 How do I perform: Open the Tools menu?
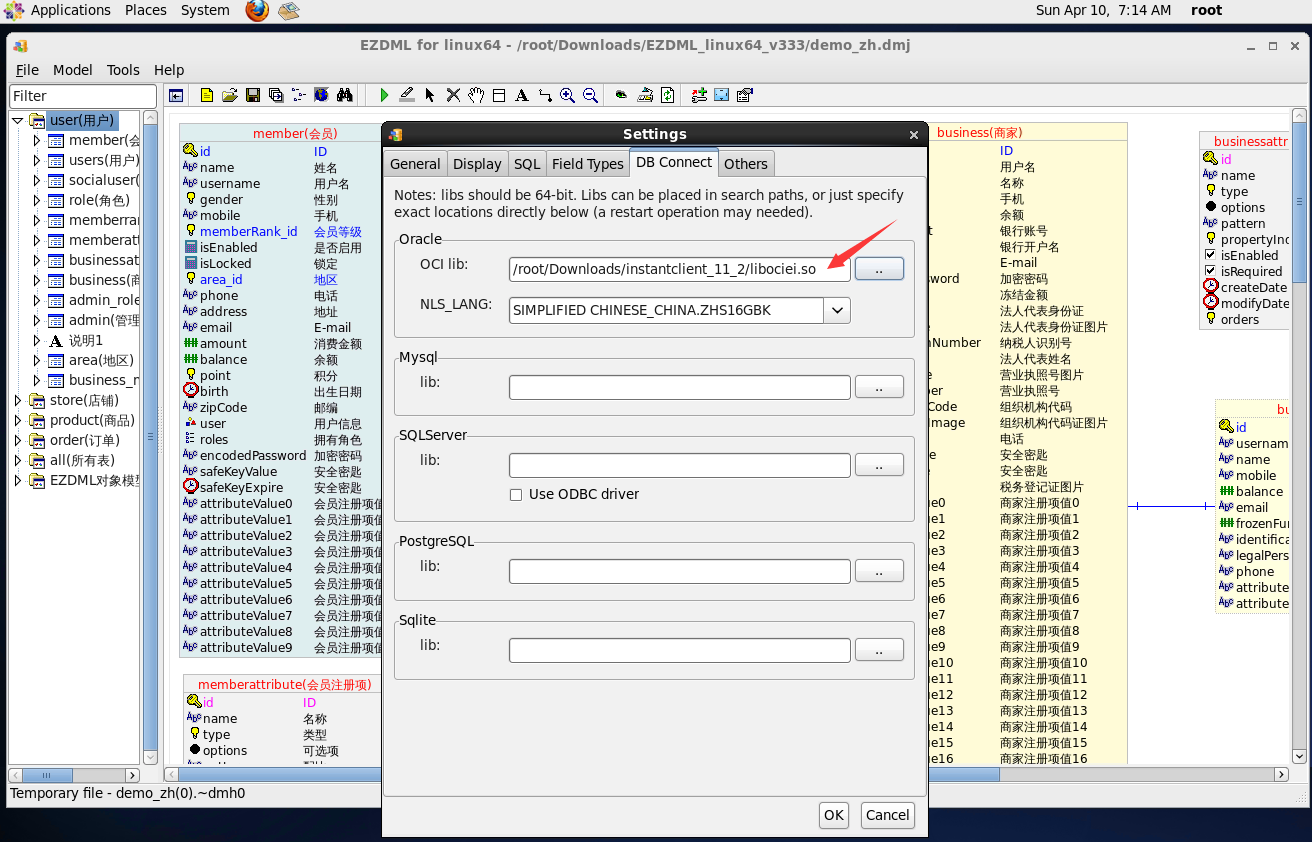coord(123,69)
